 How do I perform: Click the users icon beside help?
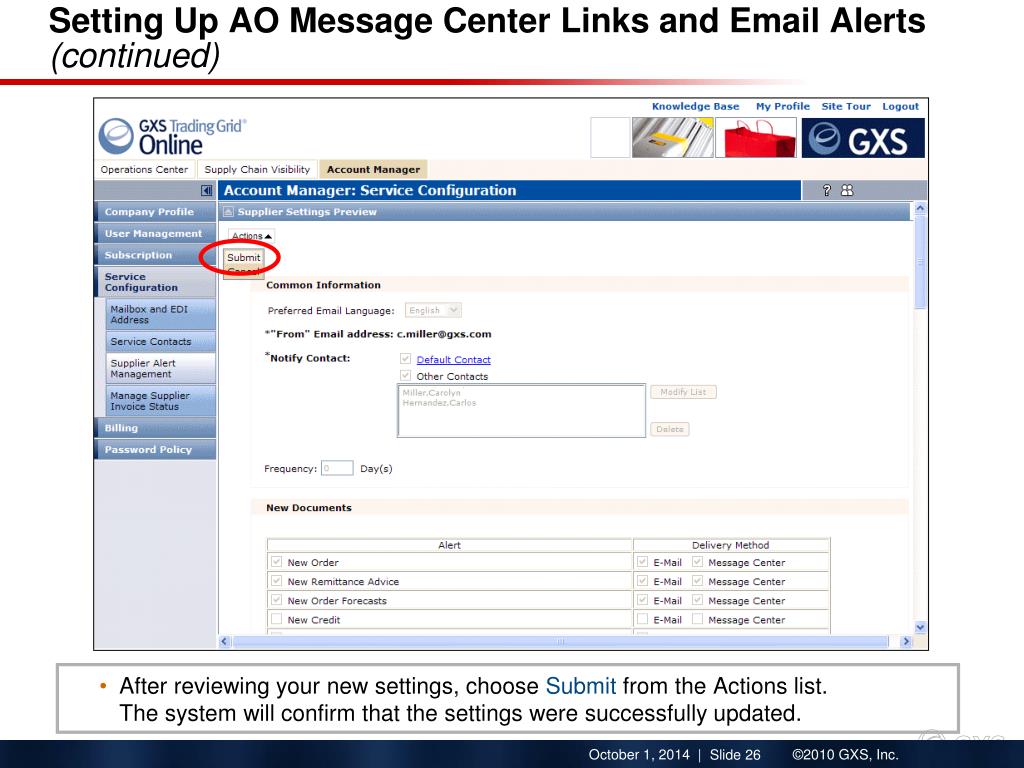coord(847,190)
